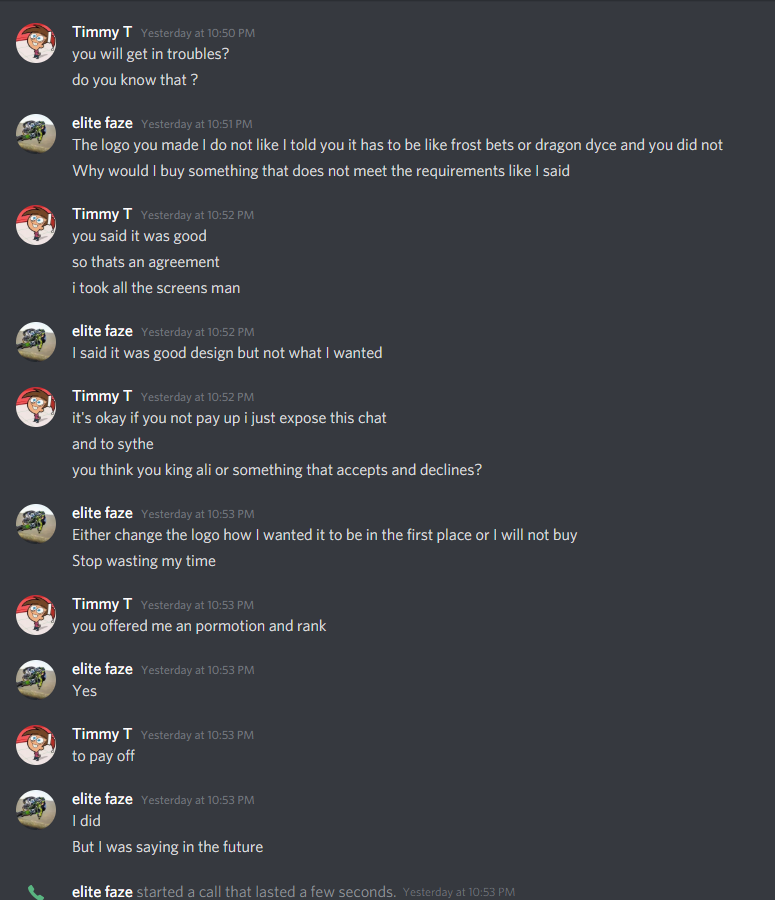775x900 pixels.
Task: Open elite faze avatar next to 'good design' message
Action: point(36,342)
